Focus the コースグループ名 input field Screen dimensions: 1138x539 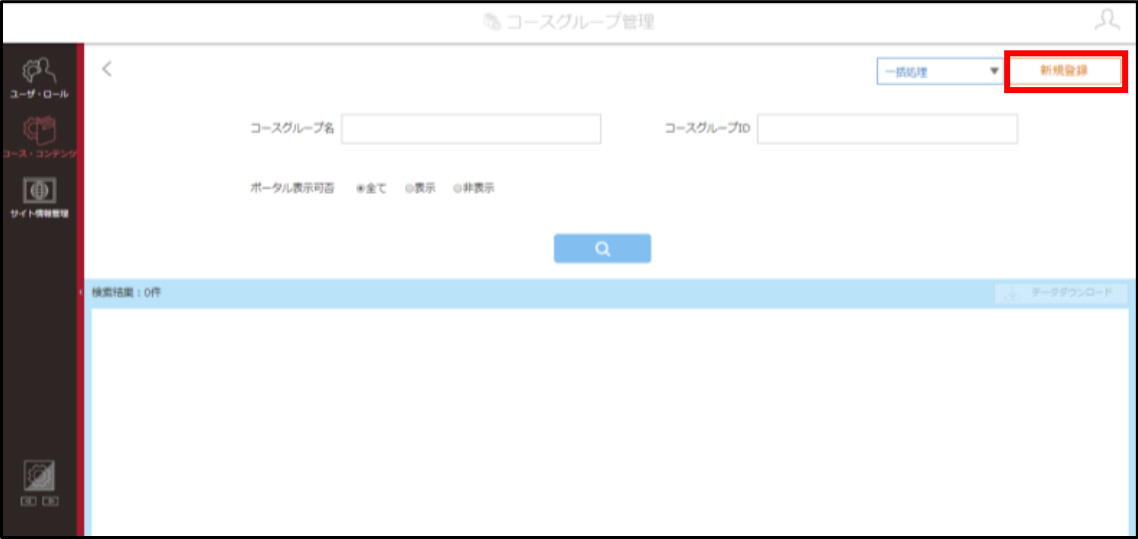471,129
